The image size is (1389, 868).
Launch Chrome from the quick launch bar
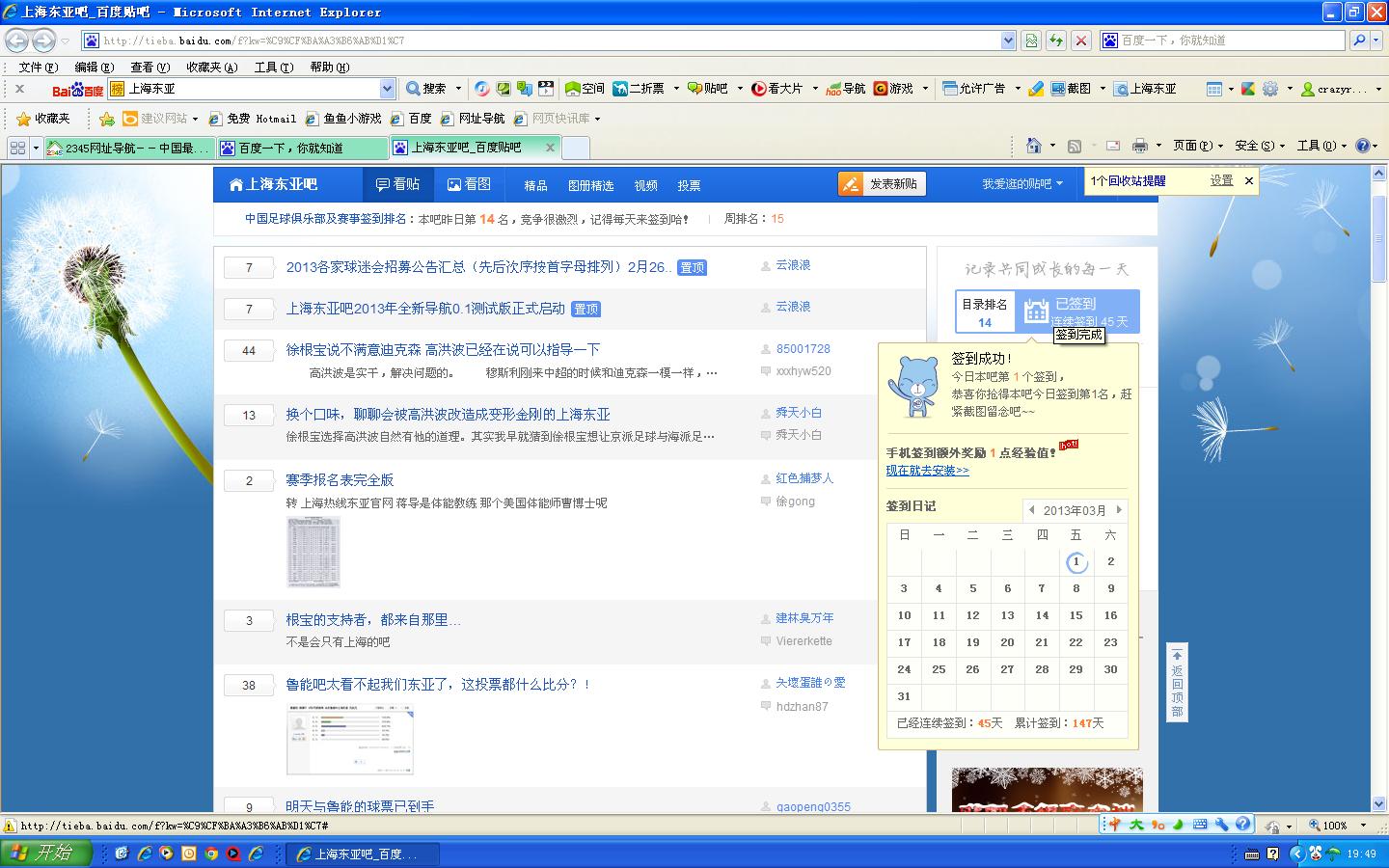pyautogui.click(x=211, y=854)
